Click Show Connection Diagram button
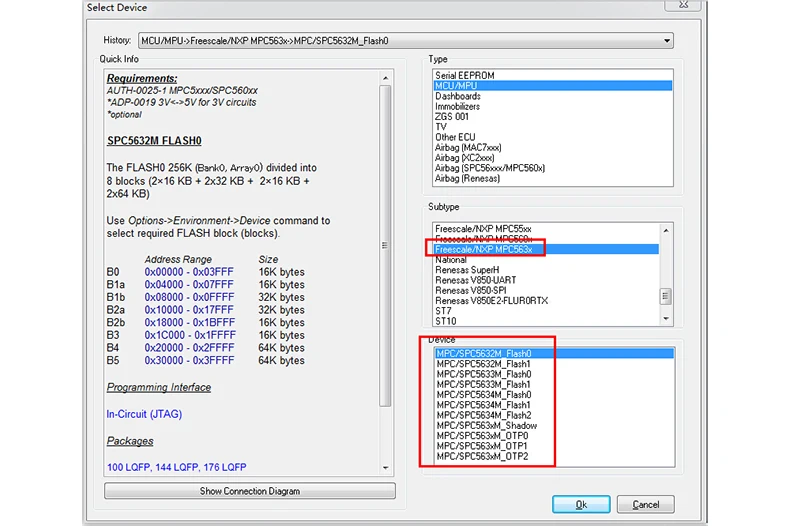Viewport: 790px width, 526px height. click(x=250, y=491)
